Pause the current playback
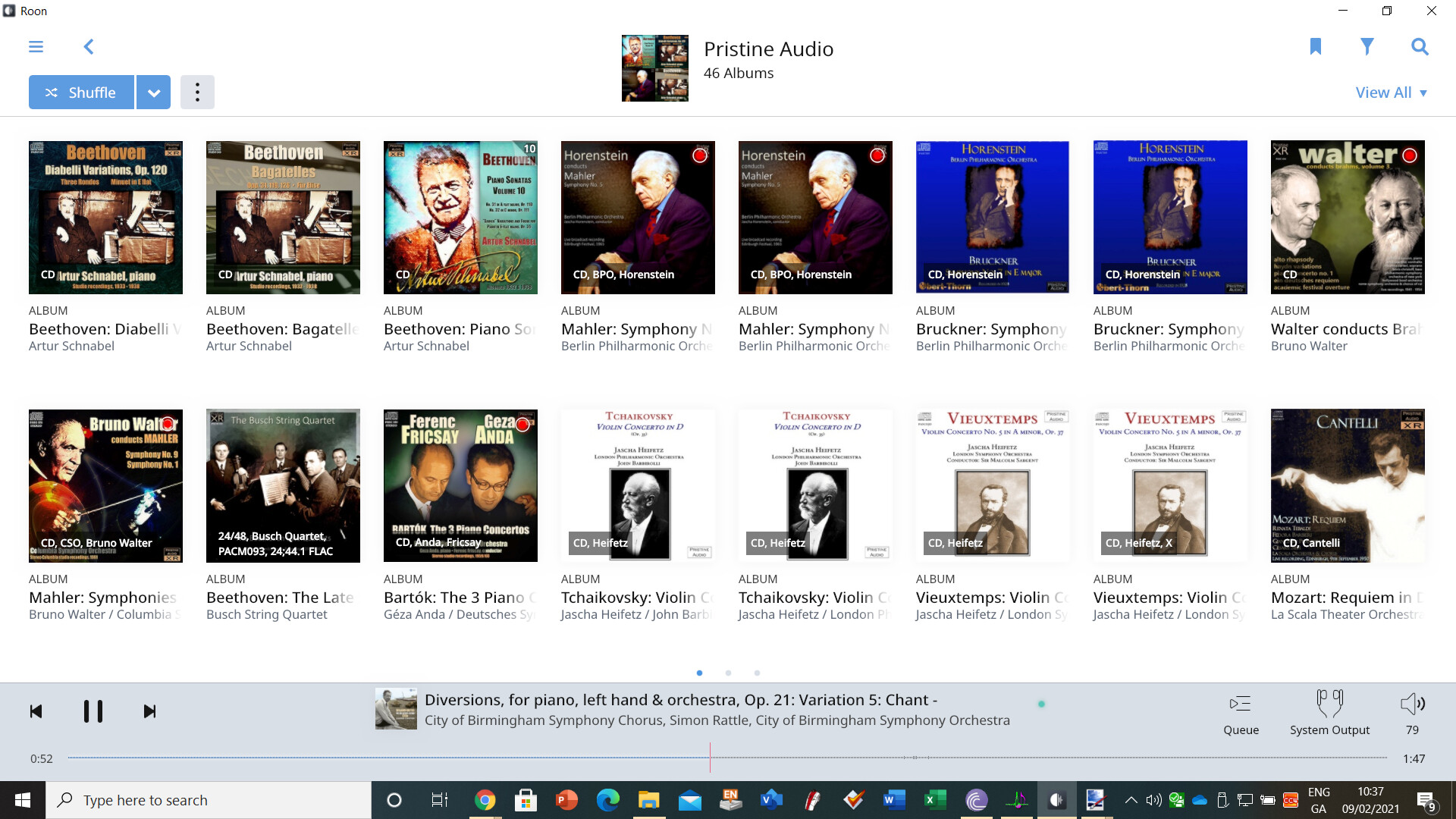The image size is (1456, 819). [x=93, y=711]
